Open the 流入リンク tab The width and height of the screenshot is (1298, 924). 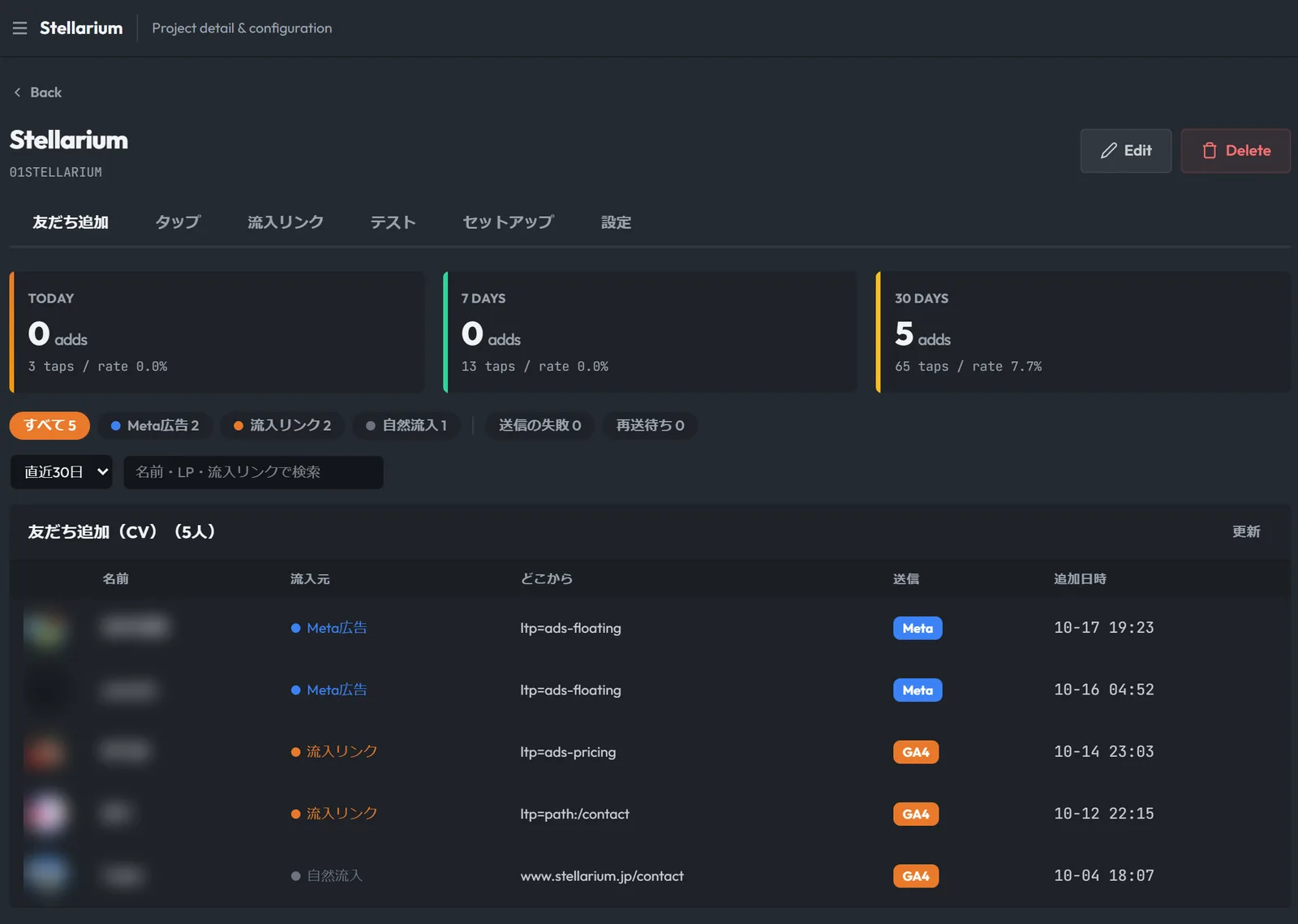pos(286,222)
